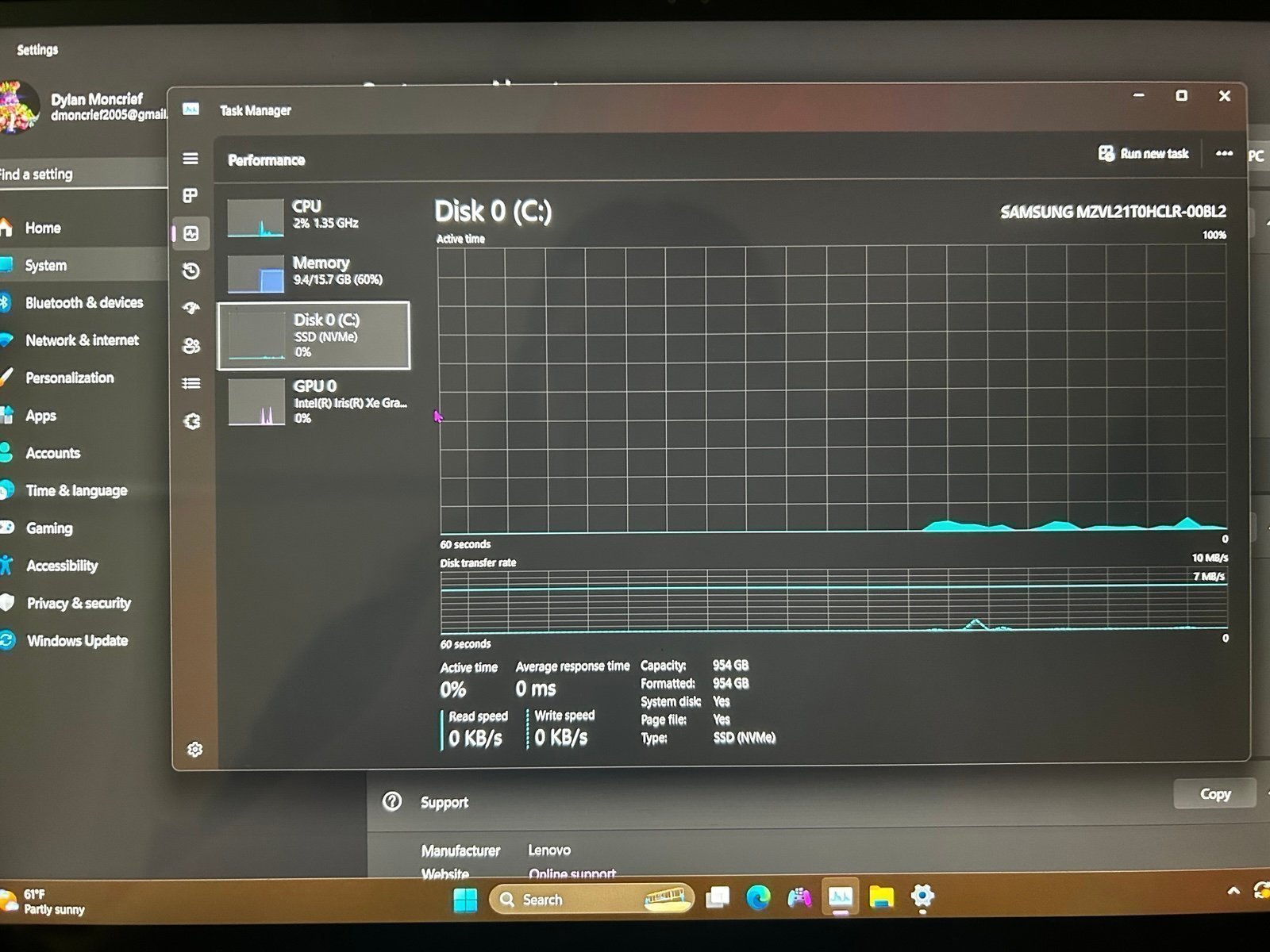
Task: Open weather widget showing 61°F
Action: [44, 902]
